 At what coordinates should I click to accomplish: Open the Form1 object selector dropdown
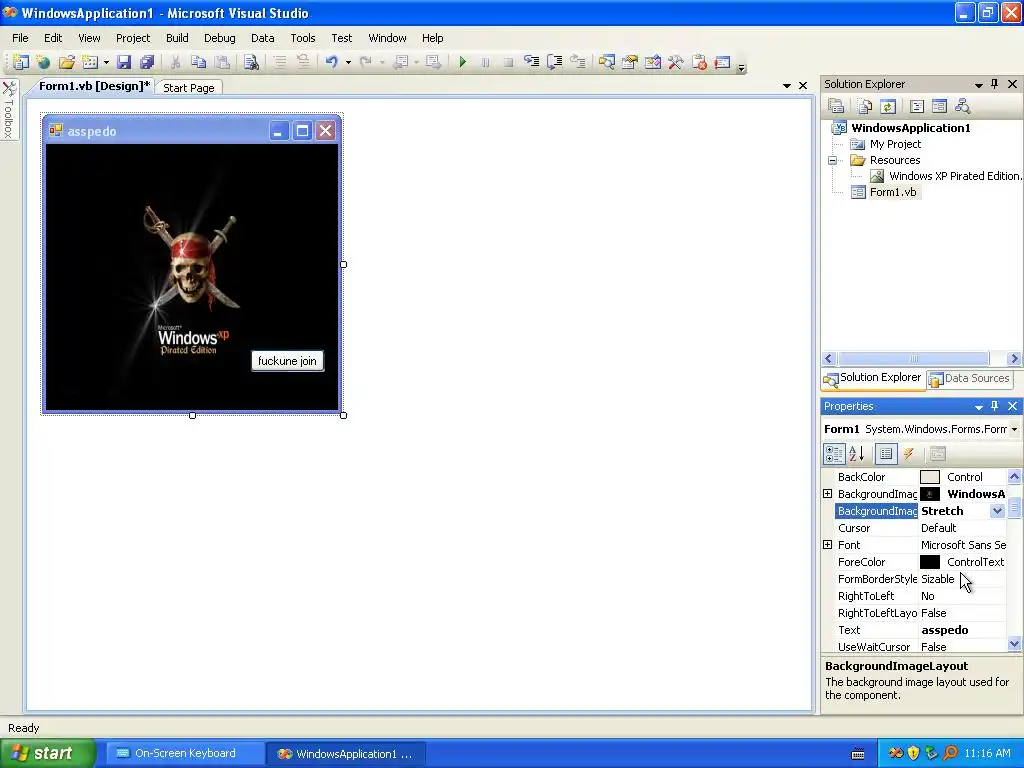coord(1014,429)
